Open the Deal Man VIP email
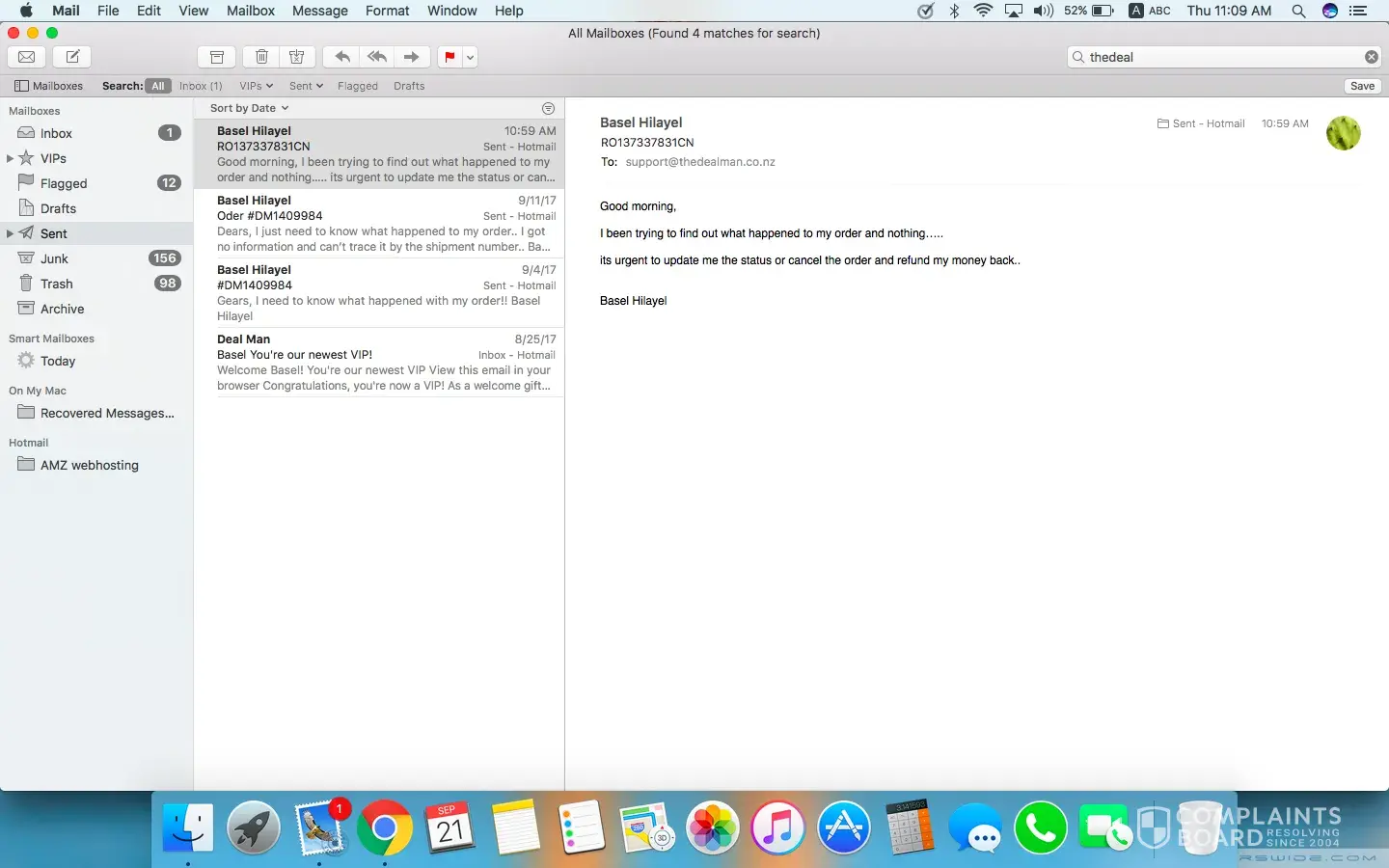This screenshot has width=1389, height=868. click(386, 363)
